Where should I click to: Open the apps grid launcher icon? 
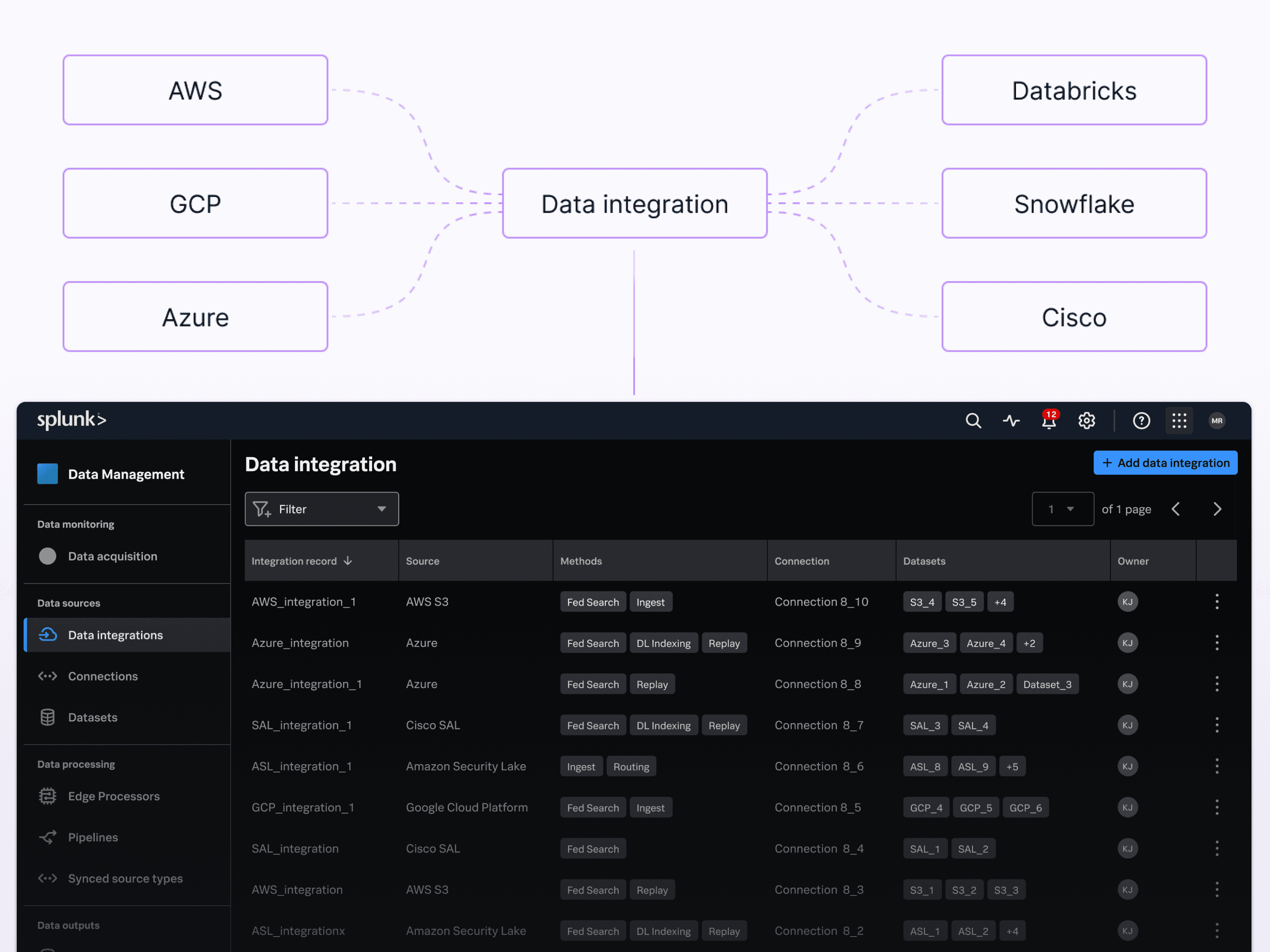click(x=1179, y=420)
